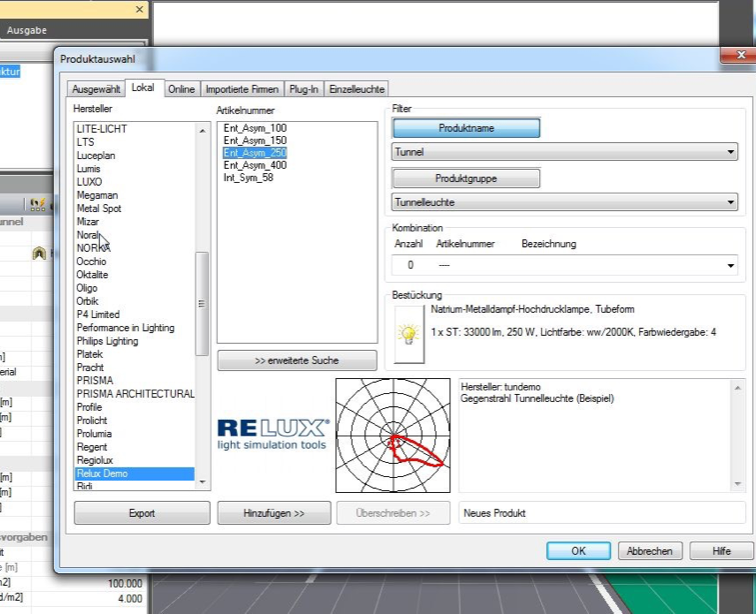Switch to the Lokal tab

point(143,88)
